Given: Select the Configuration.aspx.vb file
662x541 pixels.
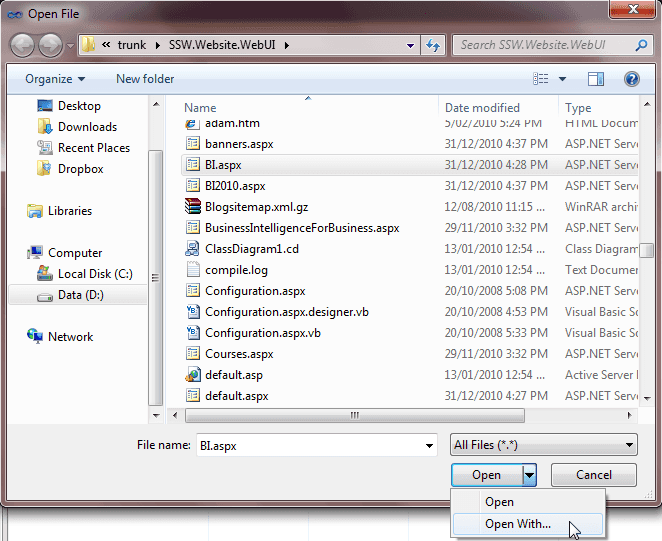Looking at the screenshot, I should click(262, 333).
